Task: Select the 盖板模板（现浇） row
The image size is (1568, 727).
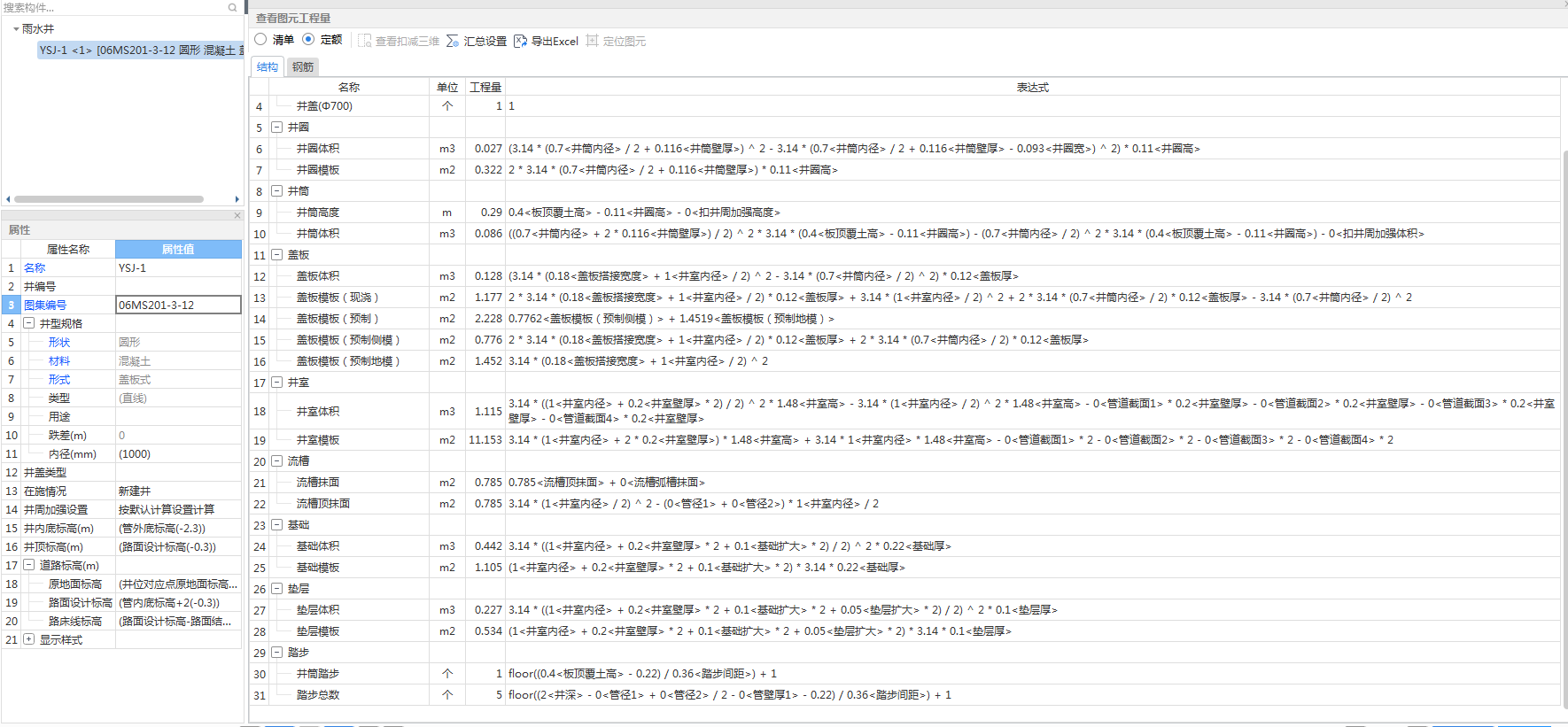Action: pos(904,298)
